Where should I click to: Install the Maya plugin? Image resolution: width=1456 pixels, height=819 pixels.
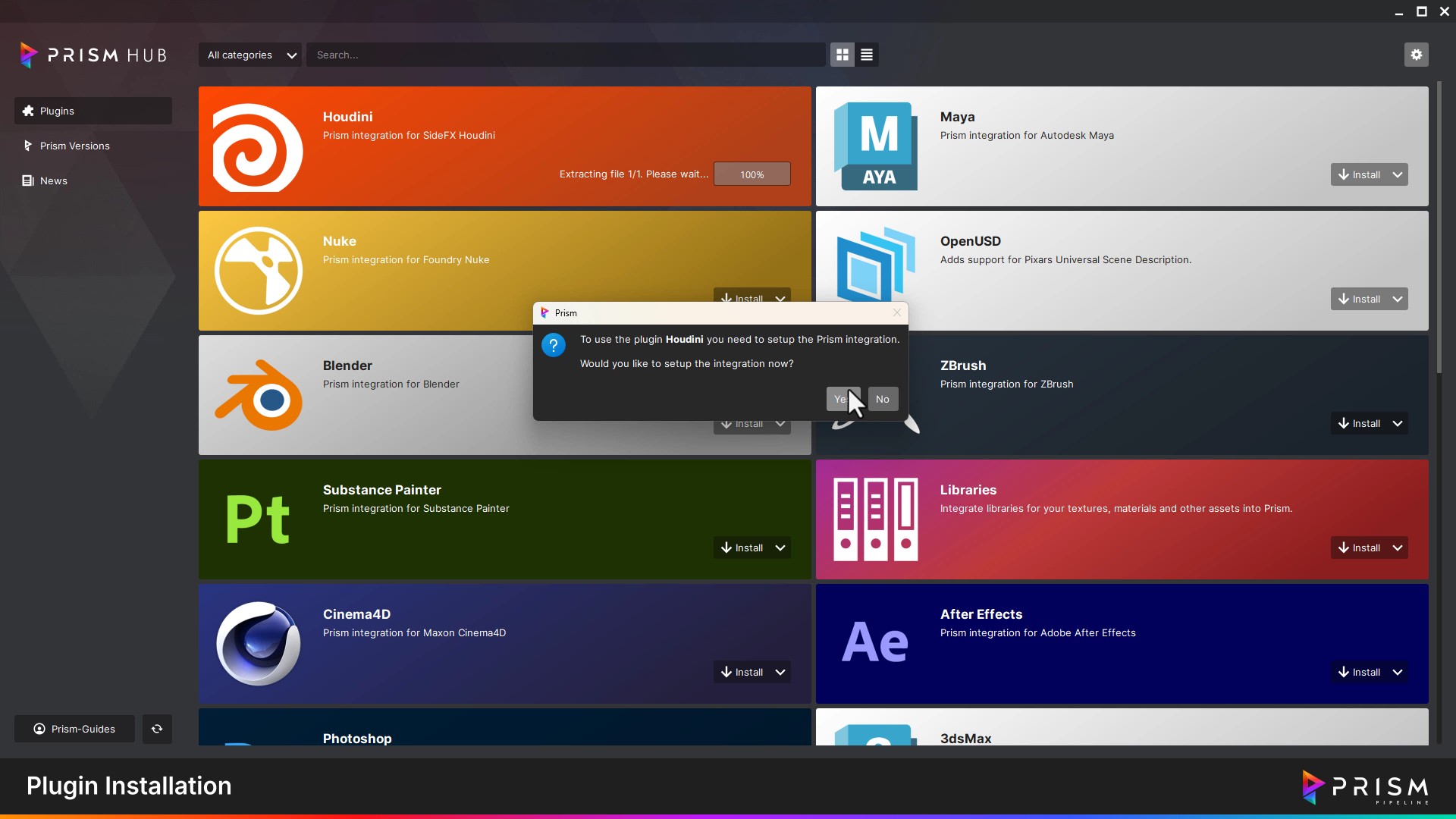coord(1359,174)
